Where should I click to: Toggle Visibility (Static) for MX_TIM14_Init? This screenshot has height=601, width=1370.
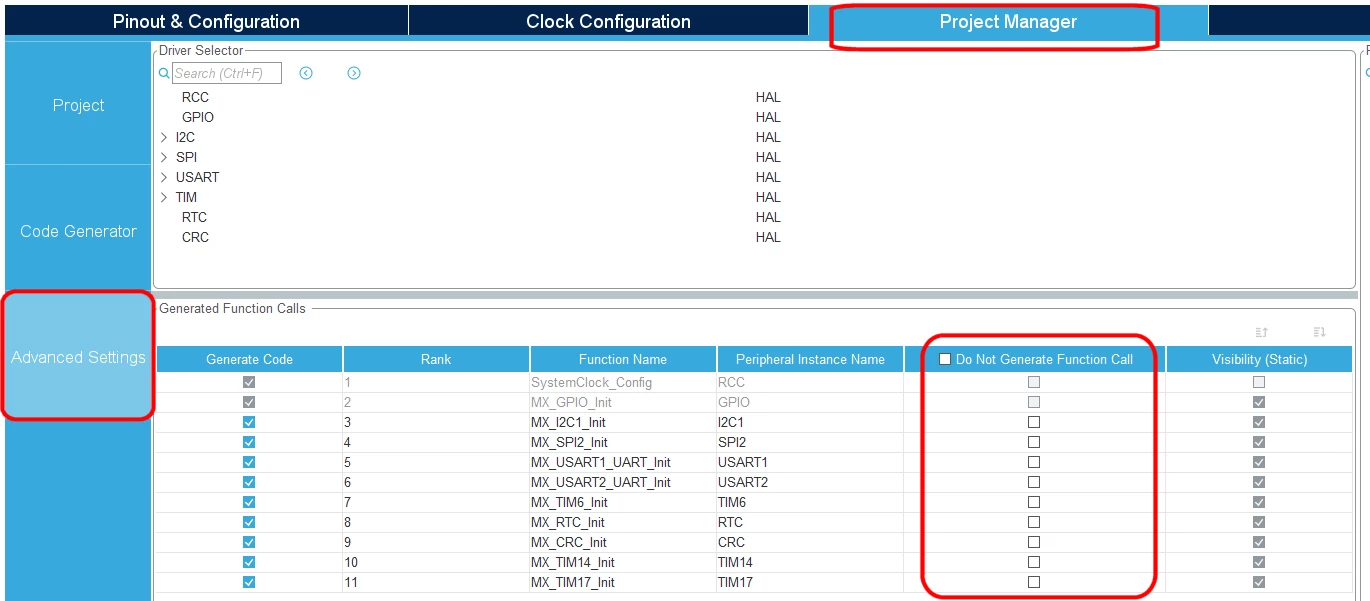coord(1259,562)
